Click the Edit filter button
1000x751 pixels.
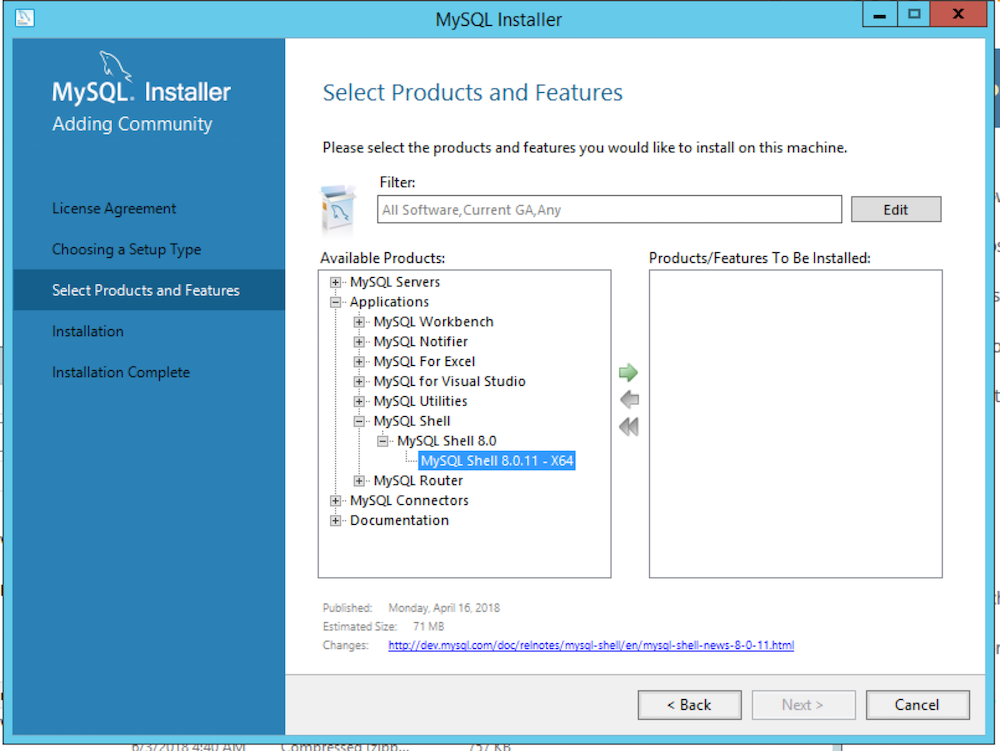pyautogui.click(x=896, y=210)
